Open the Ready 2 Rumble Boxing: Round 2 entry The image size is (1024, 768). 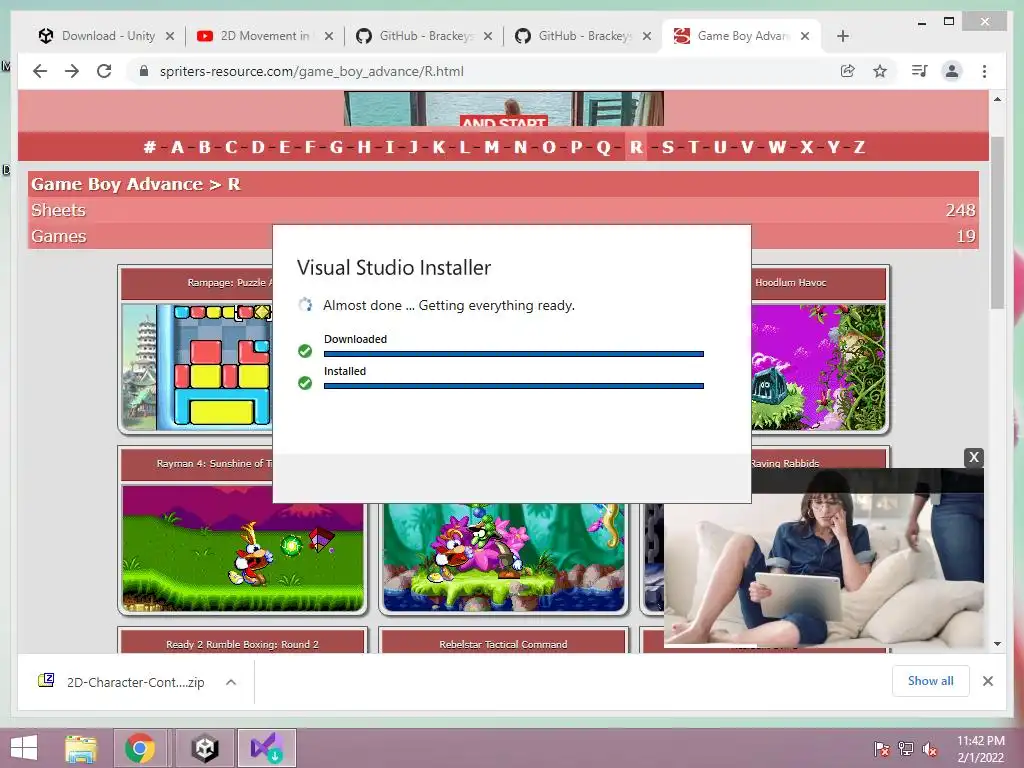pyautogui.click(x=242, y=645)
